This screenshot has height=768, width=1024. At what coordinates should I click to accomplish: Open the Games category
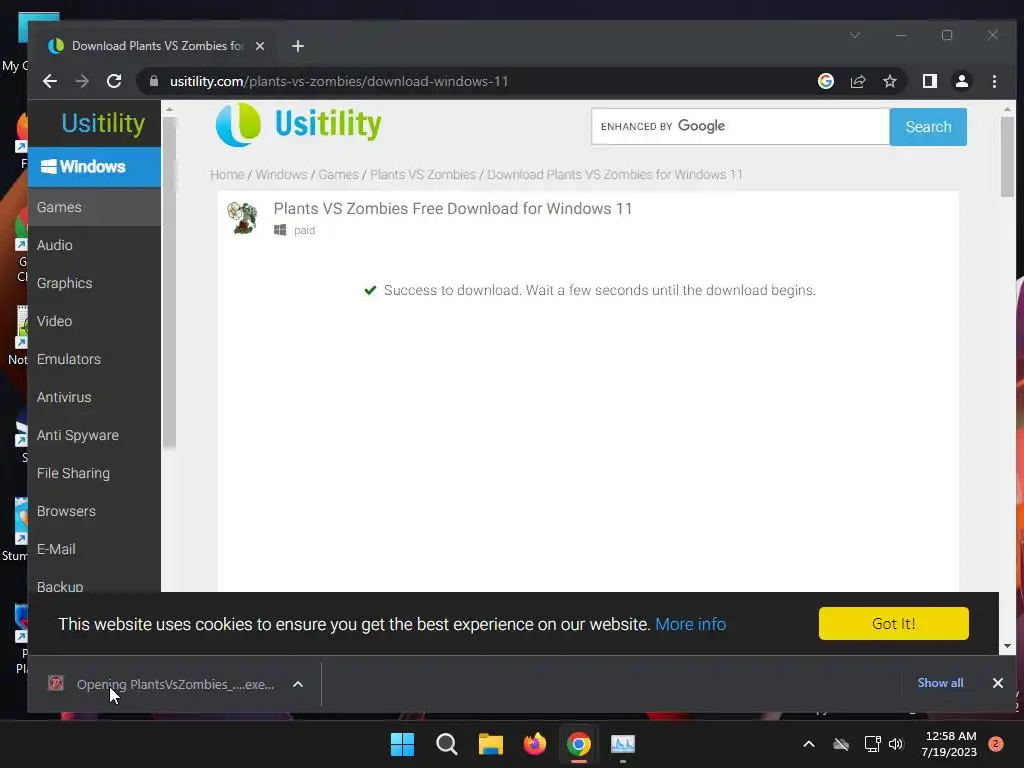(x=94, y=207)
